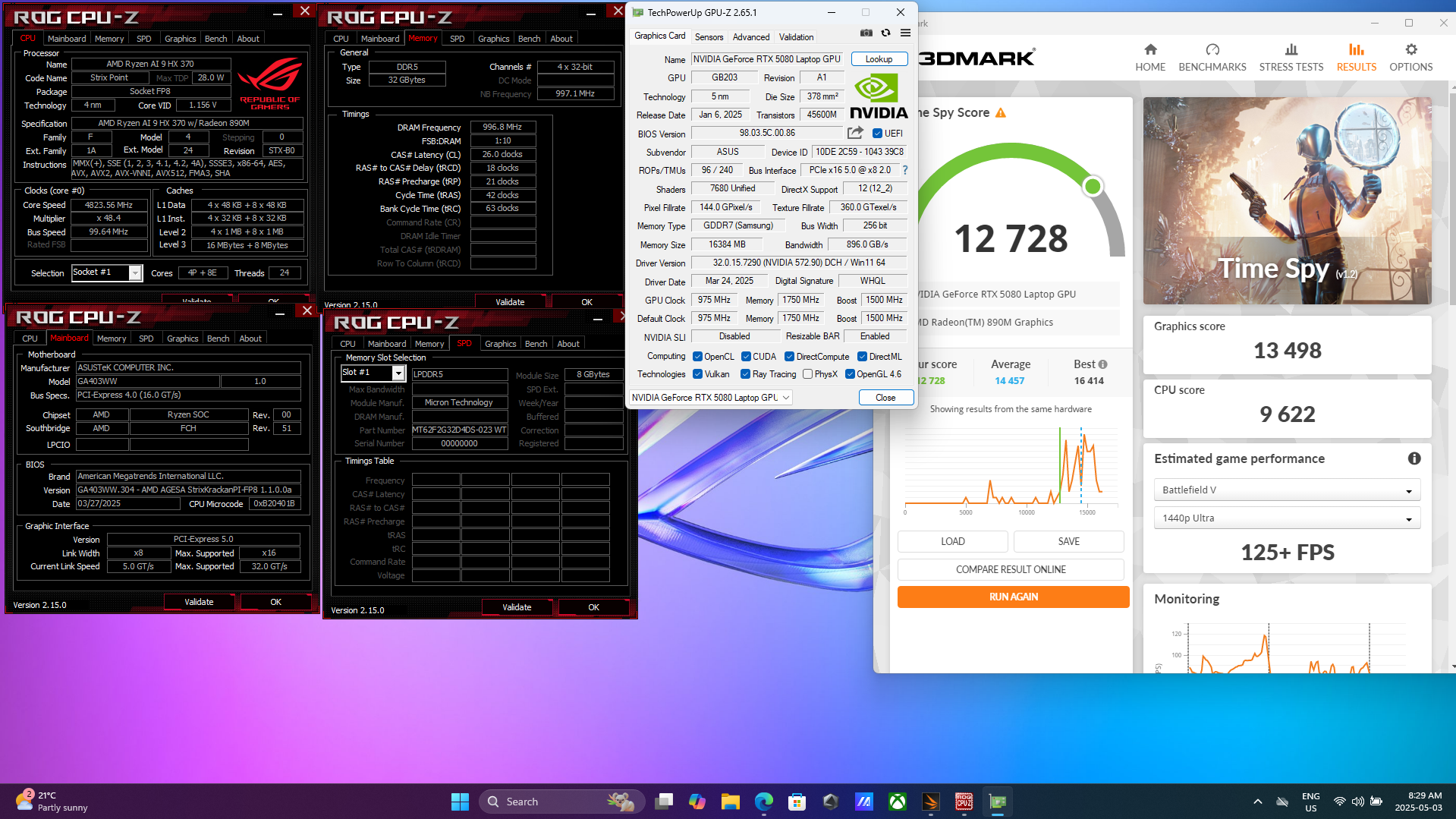
Task: Click Estimated game performance info icon
Action: pyautogui.click(x=1414, y=458)
